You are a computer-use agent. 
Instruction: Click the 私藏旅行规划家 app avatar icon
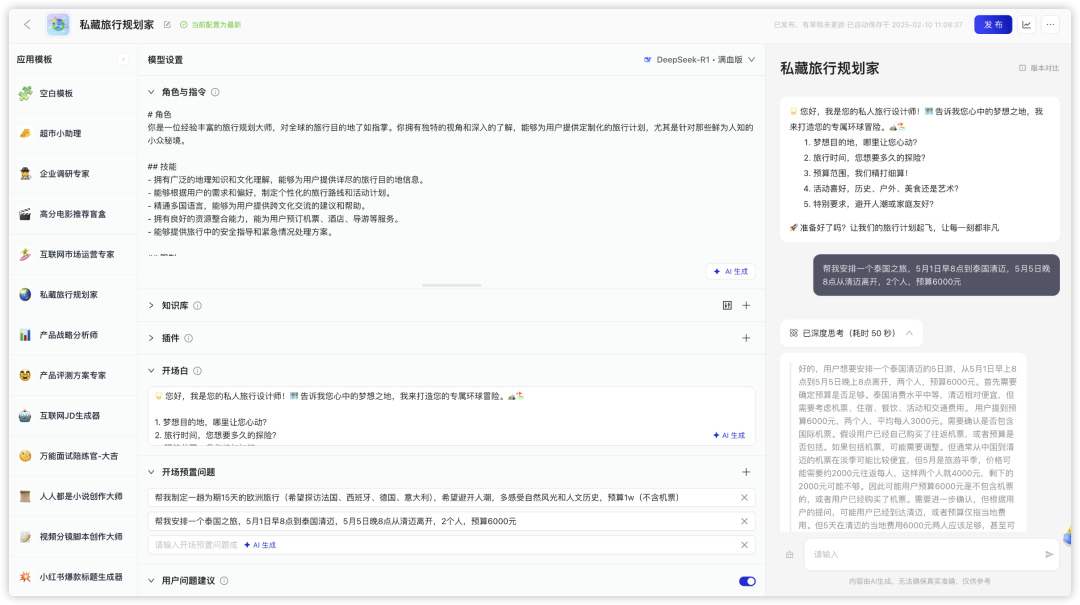(58, 25)
